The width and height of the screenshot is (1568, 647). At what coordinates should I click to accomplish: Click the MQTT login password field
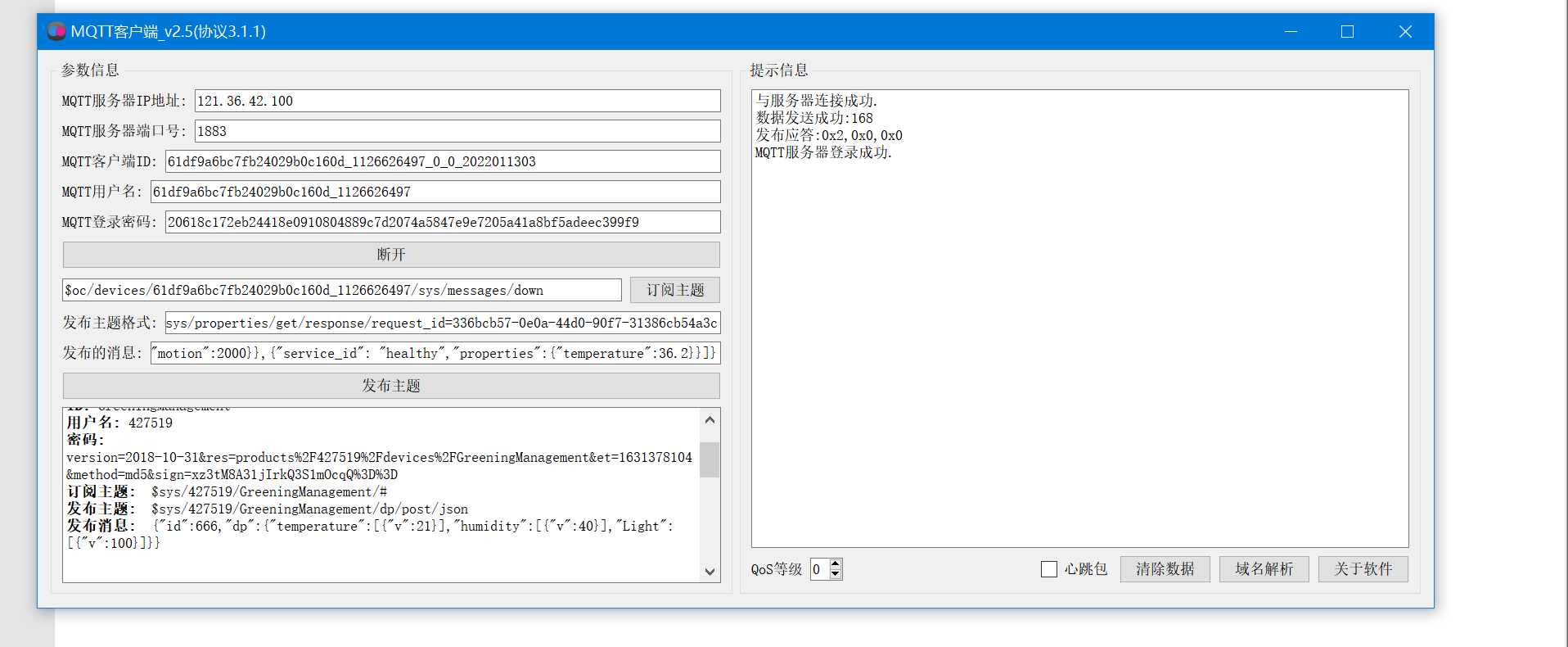coord(443,222)
